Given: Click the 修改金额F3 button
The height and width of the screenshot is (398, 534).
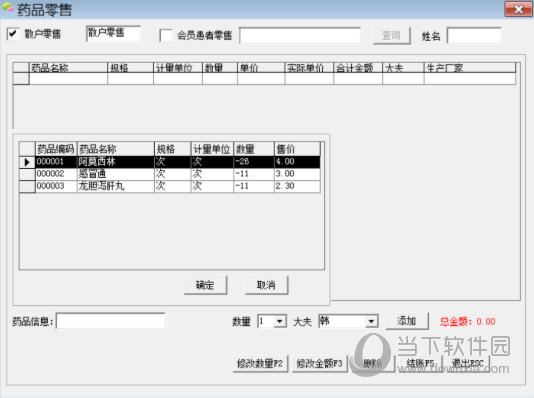Looking at the screenshot, I should (x=320, y=364).
